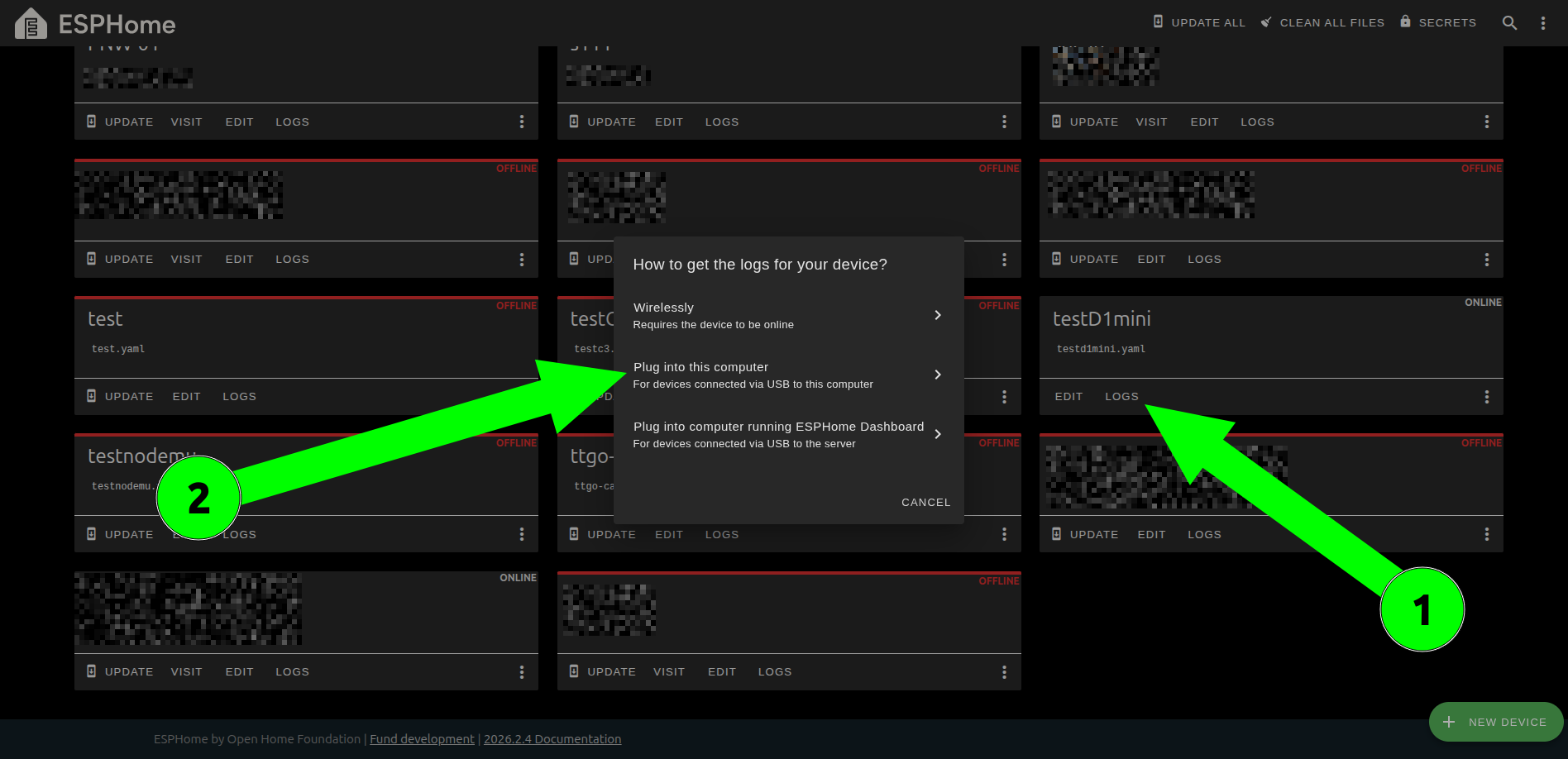Click chevron for ESPHome Dashboard server option
The width and height of the screenshot is (1568, 759).
pos(937,434)
